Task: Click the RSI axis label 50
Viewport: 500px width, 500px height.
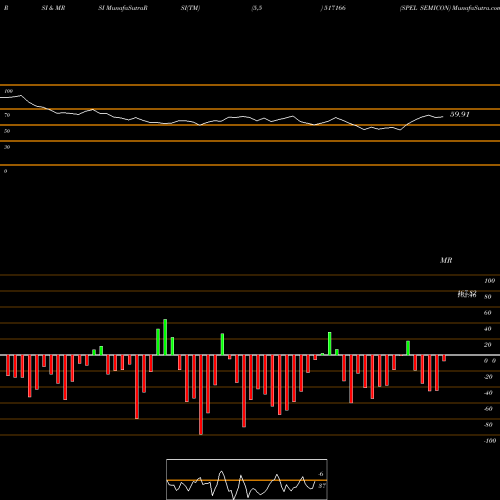Action: (x=7, y=131)
